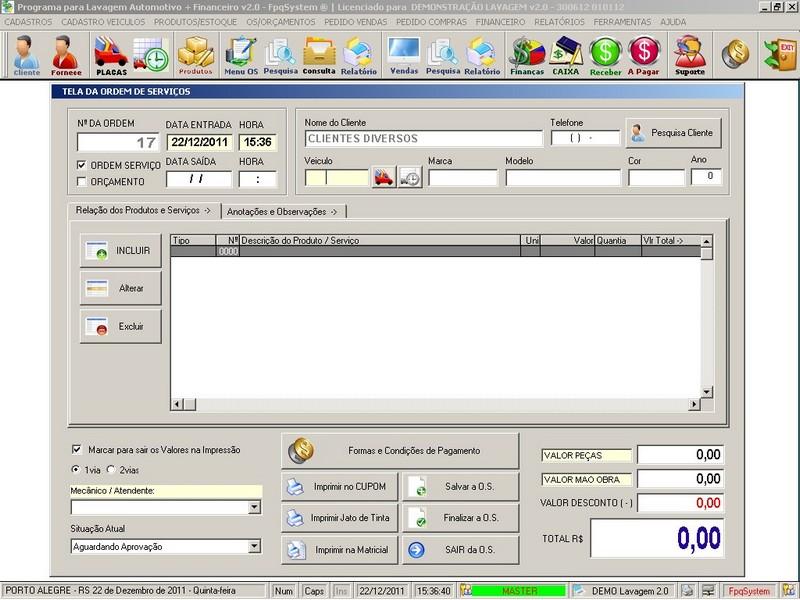Open the Vendas monitor icon
The width and height of the screenshot is (800, 600).
pyautogui.click(x=404, y=55)
